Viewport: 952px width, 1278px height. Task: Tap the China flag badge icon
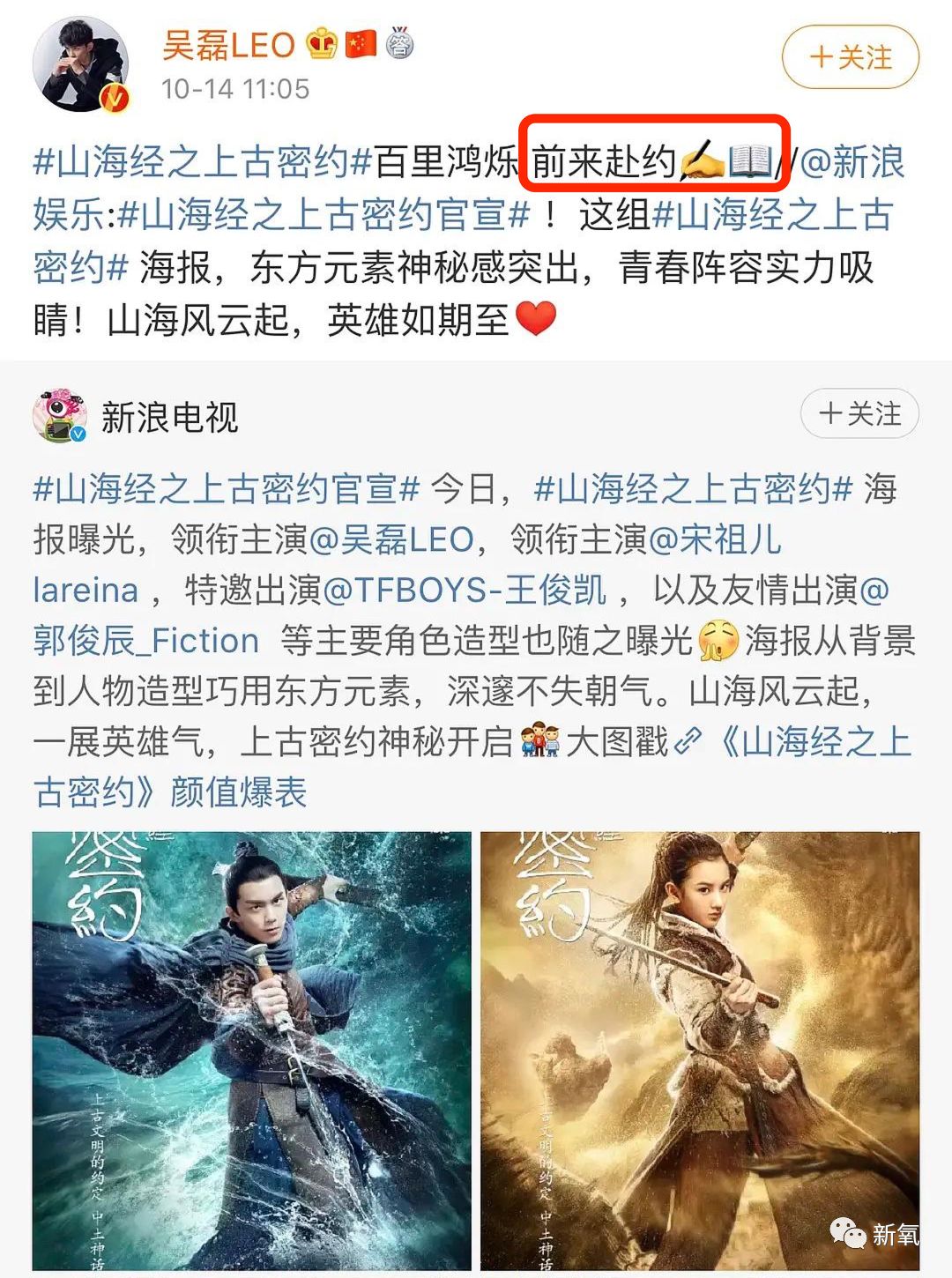[x=361, y=44]
